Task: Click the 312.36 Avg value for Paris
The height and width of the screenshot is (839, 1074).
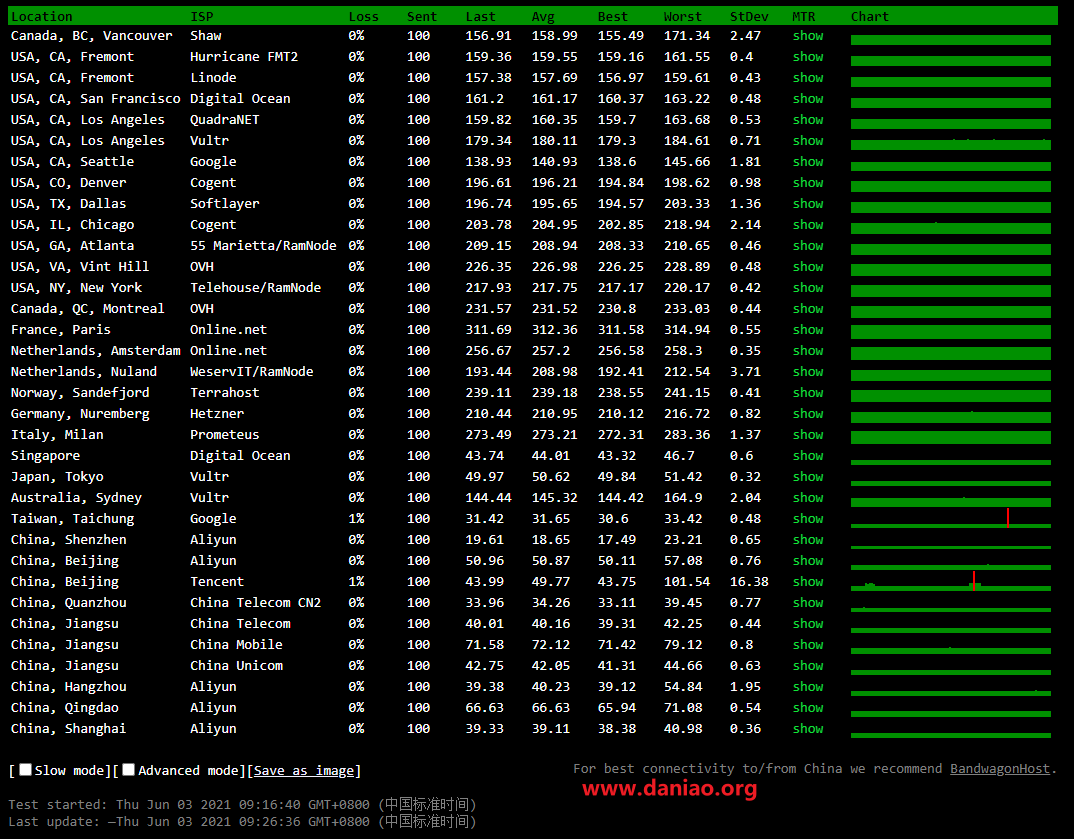Action: [x=554, y=329]
